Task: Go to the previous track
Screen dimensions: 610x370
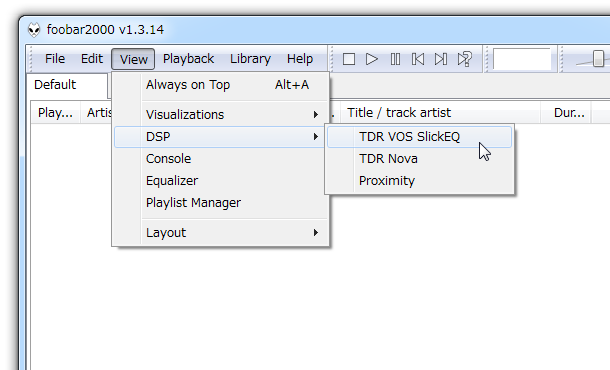Action: pos(418,59)
